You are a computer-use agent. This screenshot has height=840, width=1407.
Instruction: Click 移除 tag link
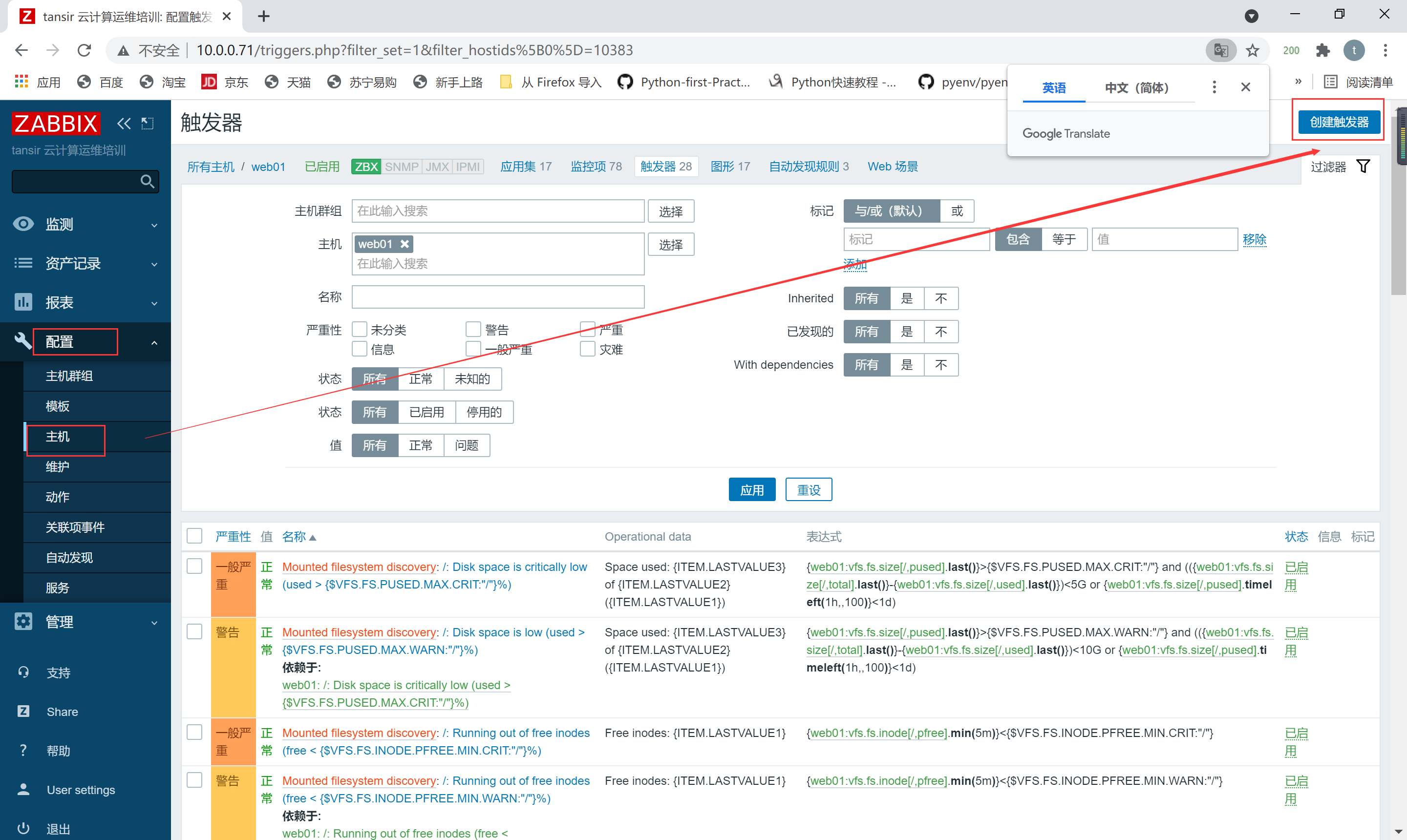tap(1254, 239)
